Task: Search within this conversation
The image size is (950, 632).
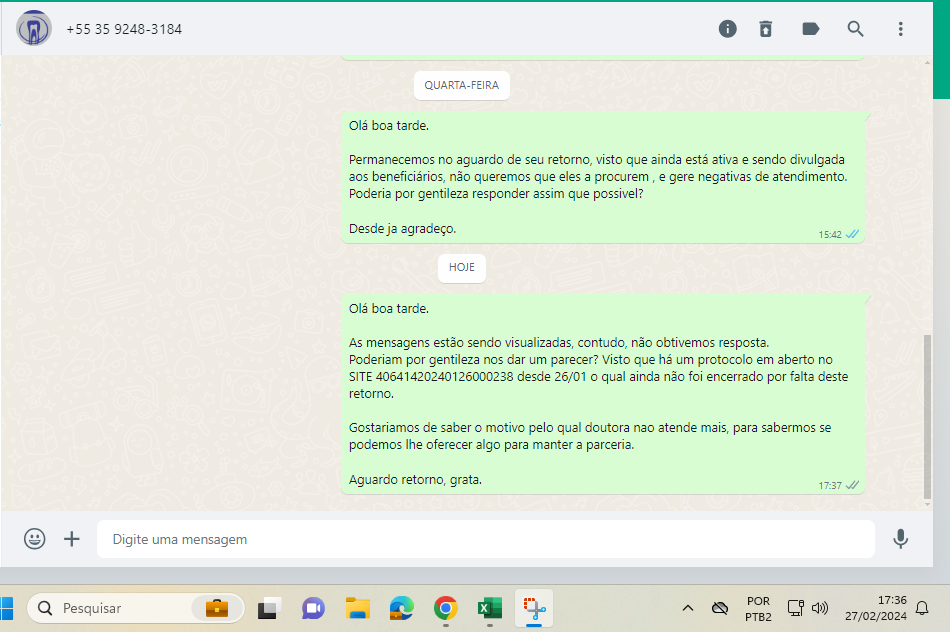Action: (x=855, y=28)
